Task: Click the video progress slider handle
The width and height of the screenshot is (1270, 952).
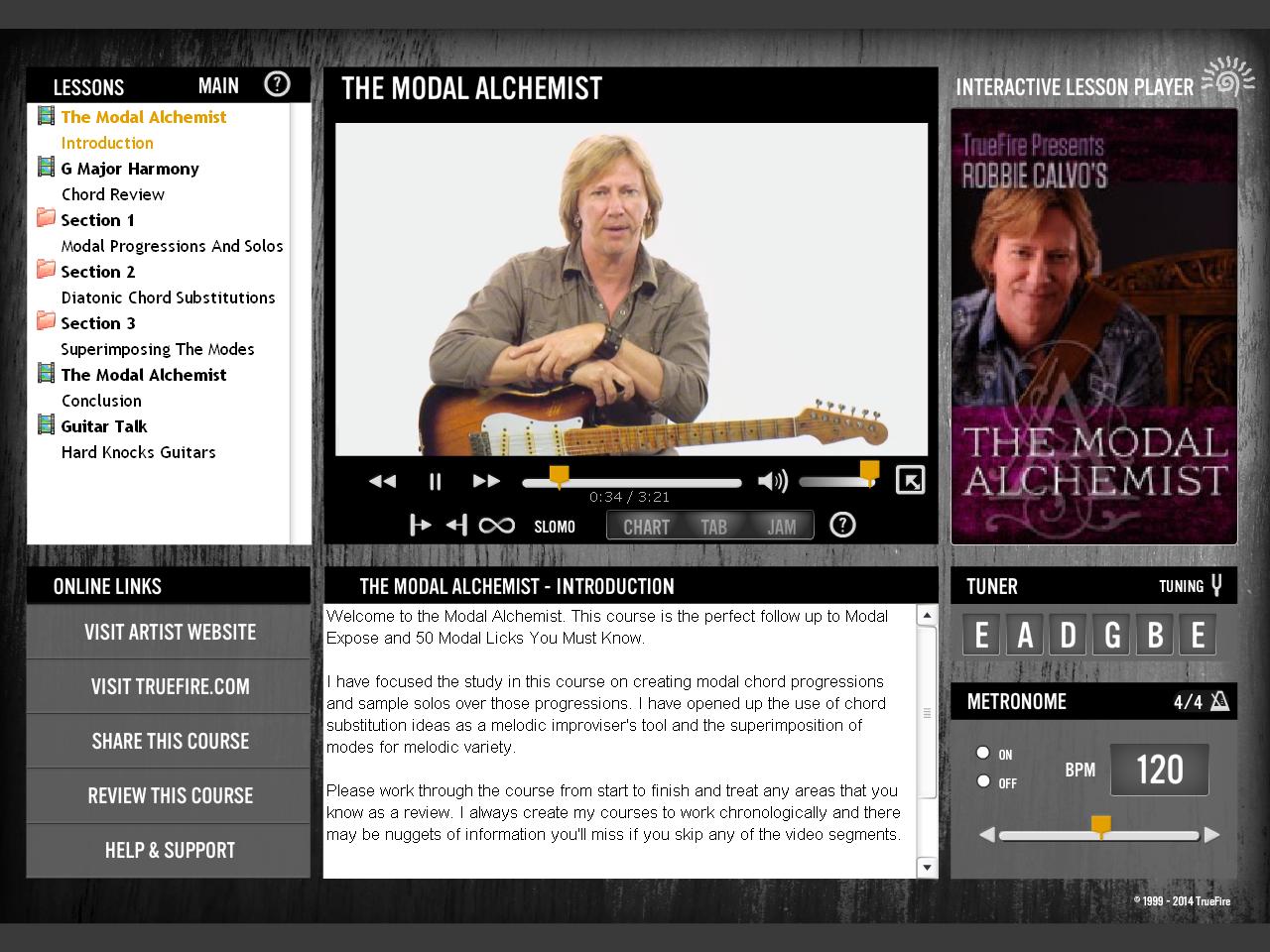Action: pyautogui.click(x=560, y=478)
